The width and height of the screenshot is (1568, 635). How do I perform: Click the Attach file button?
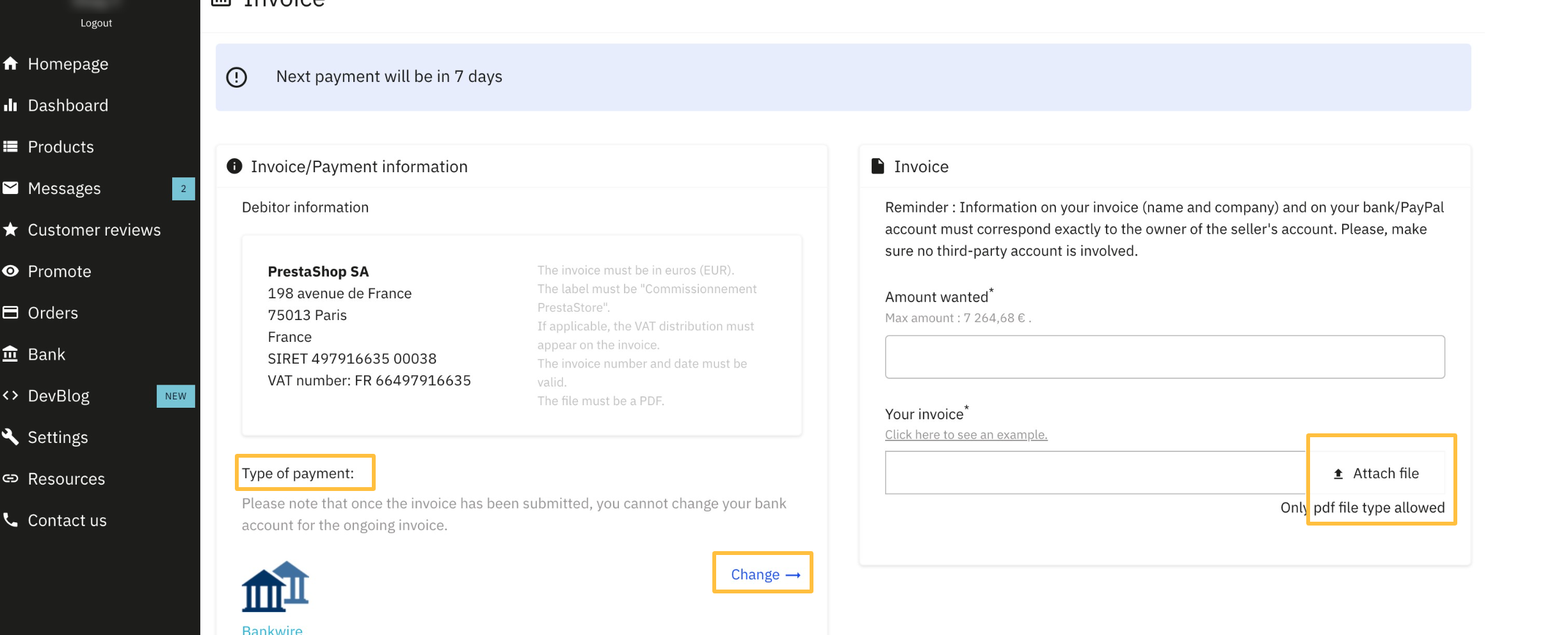(1377, 474)
